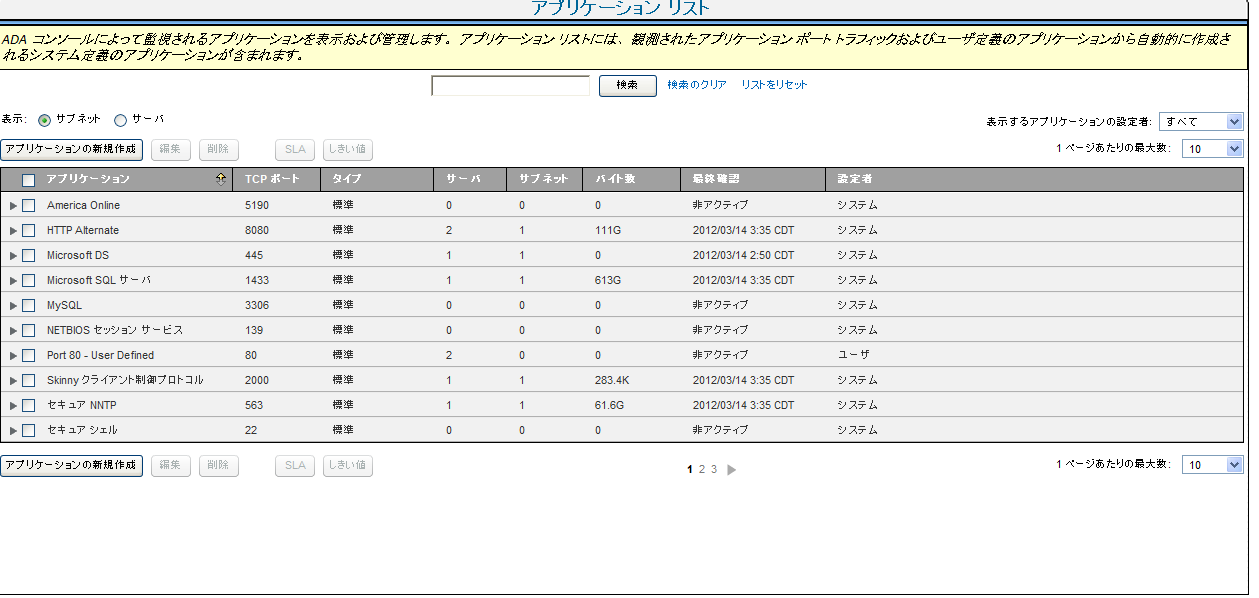Expand the HTTP Alternate row
Viewport: 1259px width, 598px height.
[13, 230]
